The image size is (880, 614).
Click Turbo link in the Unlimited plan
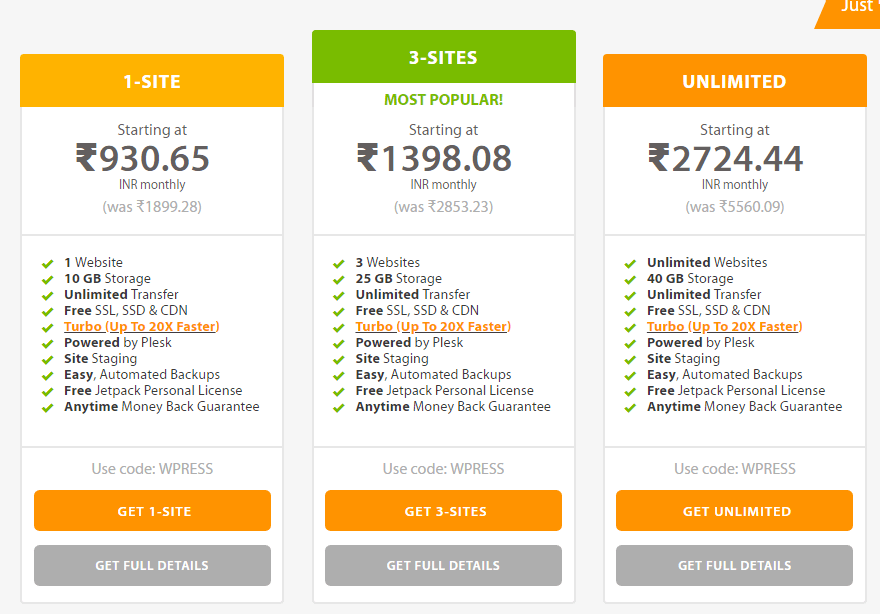pyautogui.click(x=724, y=327)
